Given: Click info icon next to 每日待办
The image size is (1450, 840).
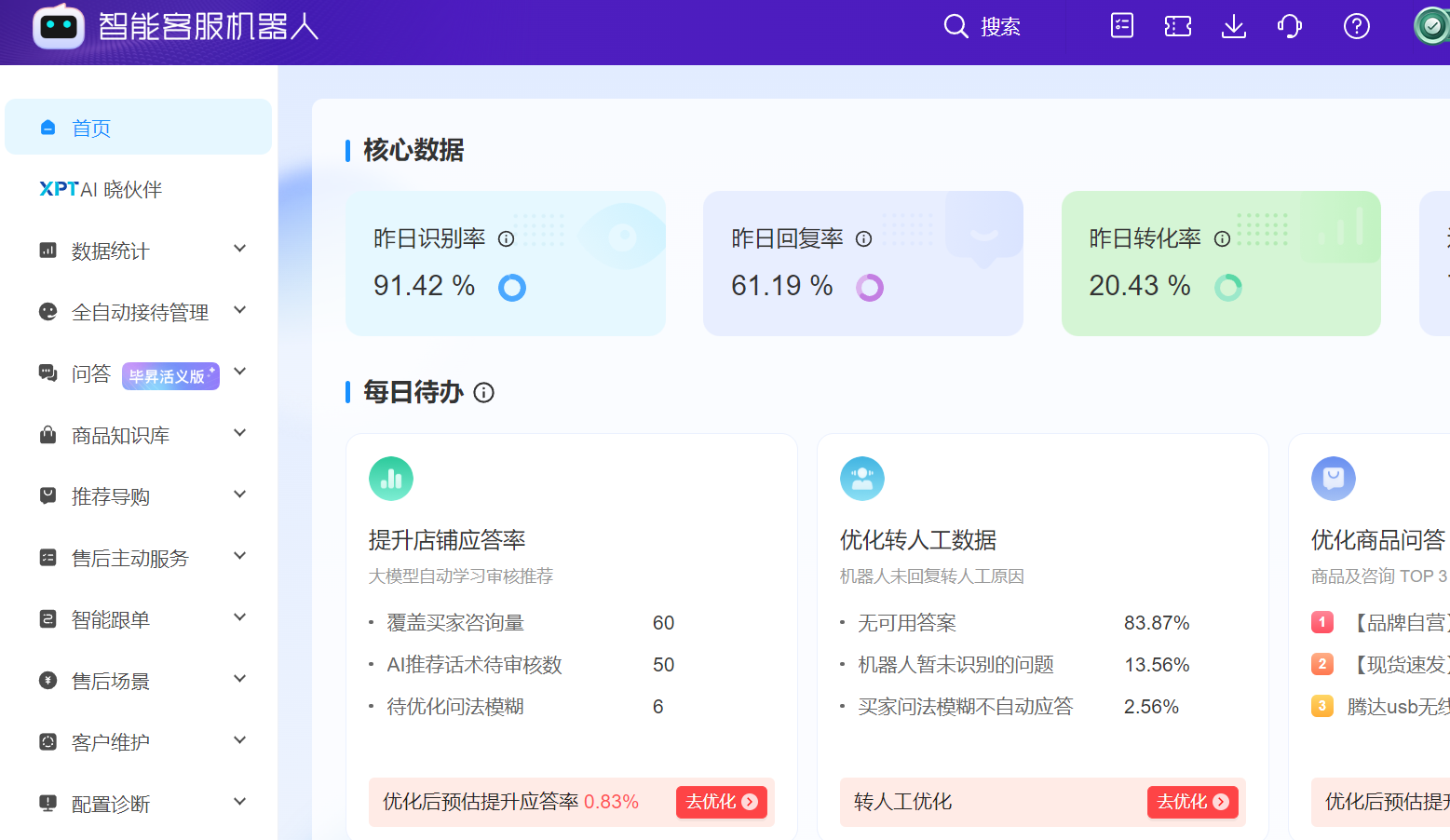Looking at the screenshot, I should 483,393.
